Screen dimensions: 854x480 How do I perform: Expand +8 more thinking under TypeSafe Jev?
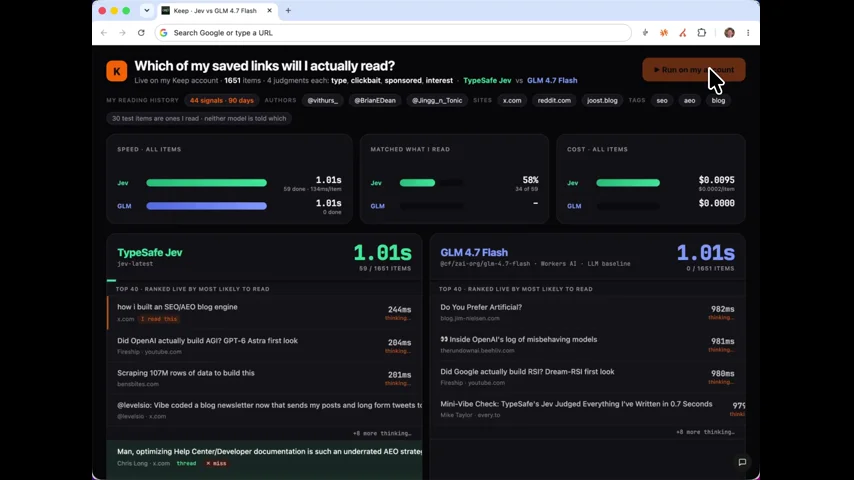[382, 433]
